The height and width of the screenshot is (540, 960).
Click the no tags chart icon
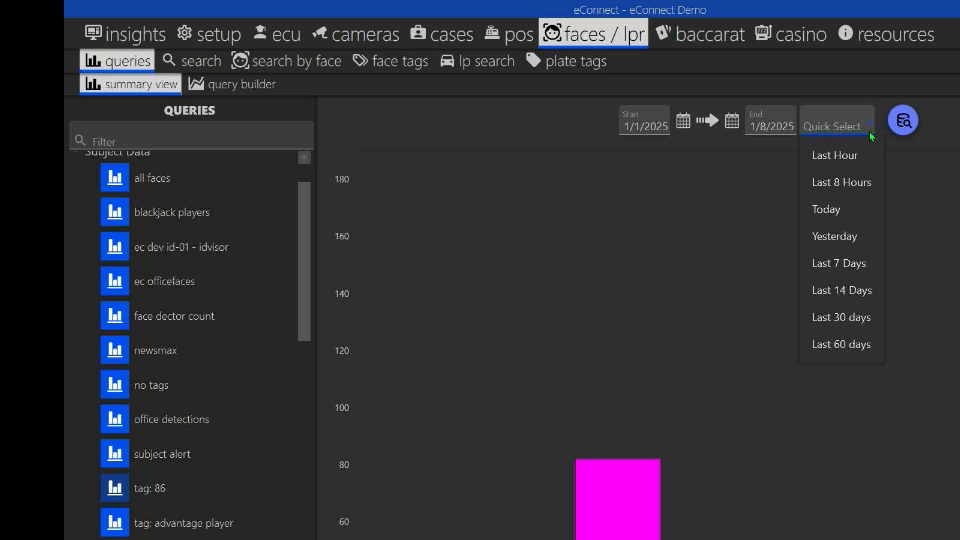(x=114, y=384)
